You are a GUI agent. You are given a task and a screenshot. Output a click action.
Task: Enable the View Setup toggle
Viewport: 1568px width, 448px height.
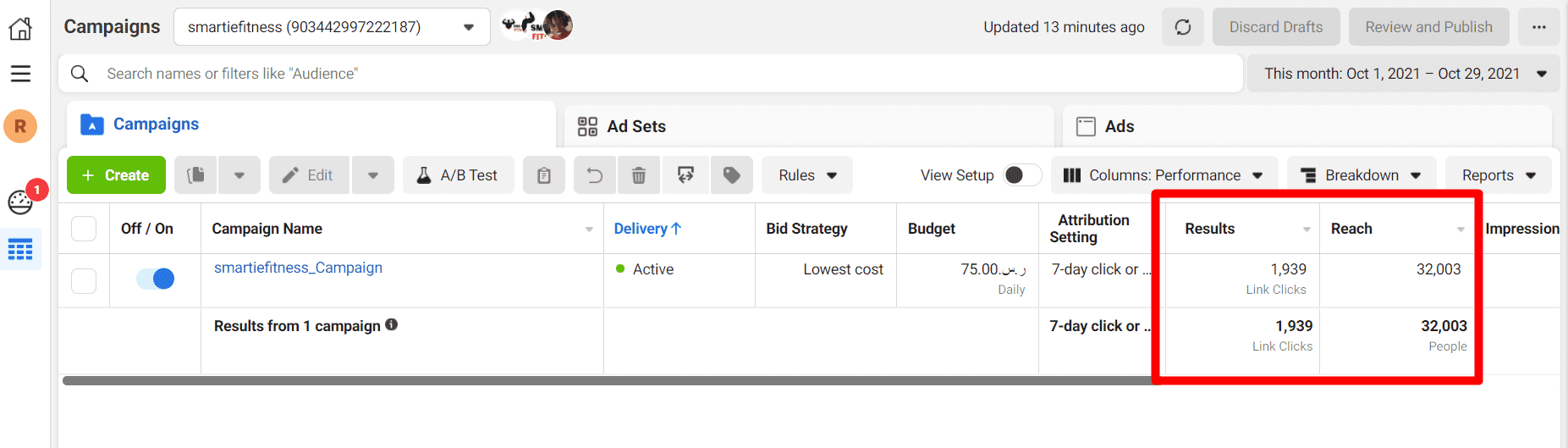point(1021,175)
